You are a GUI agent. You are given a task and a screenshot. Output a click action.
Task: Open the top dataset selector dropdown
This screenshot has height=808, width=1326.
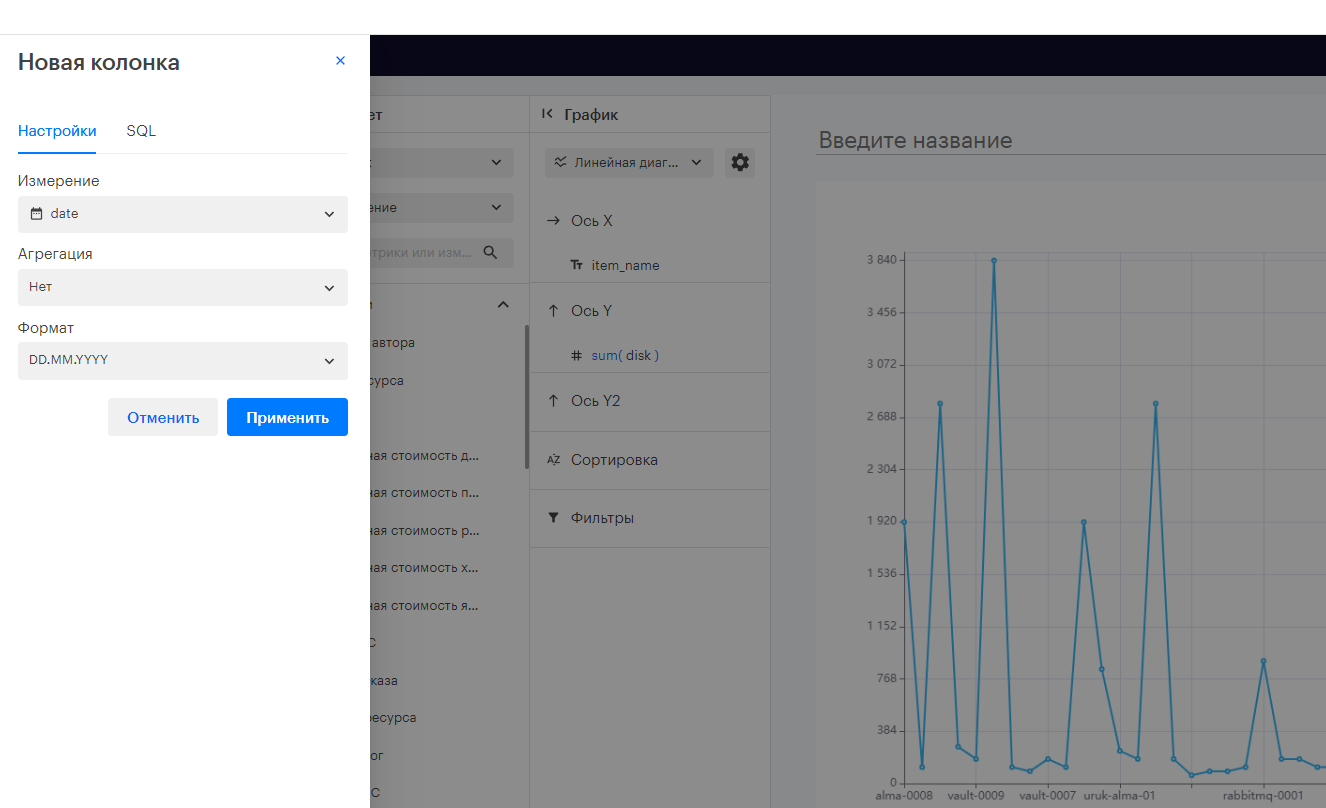pyautogui.click(x=442, y=163)
